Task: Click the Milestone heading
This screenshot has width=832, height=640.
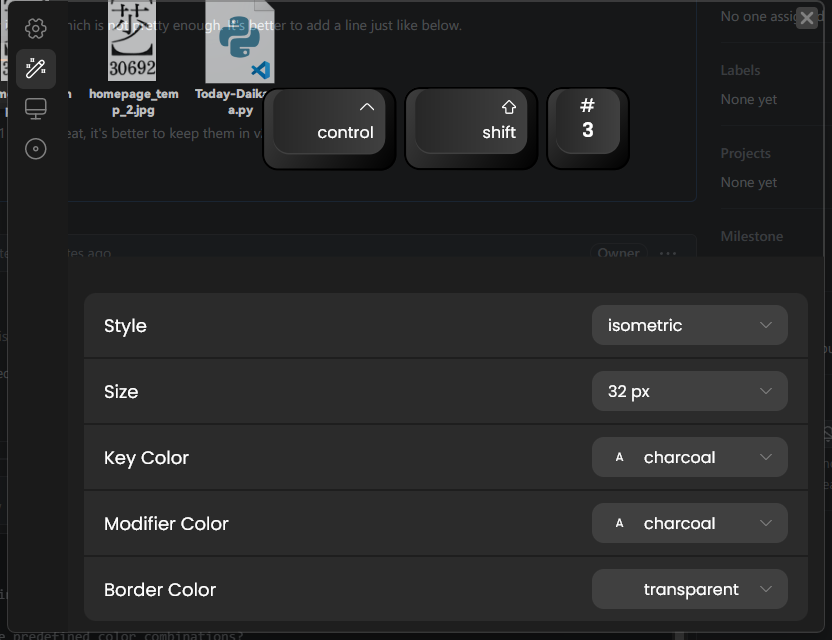Action: pos(751,236)
